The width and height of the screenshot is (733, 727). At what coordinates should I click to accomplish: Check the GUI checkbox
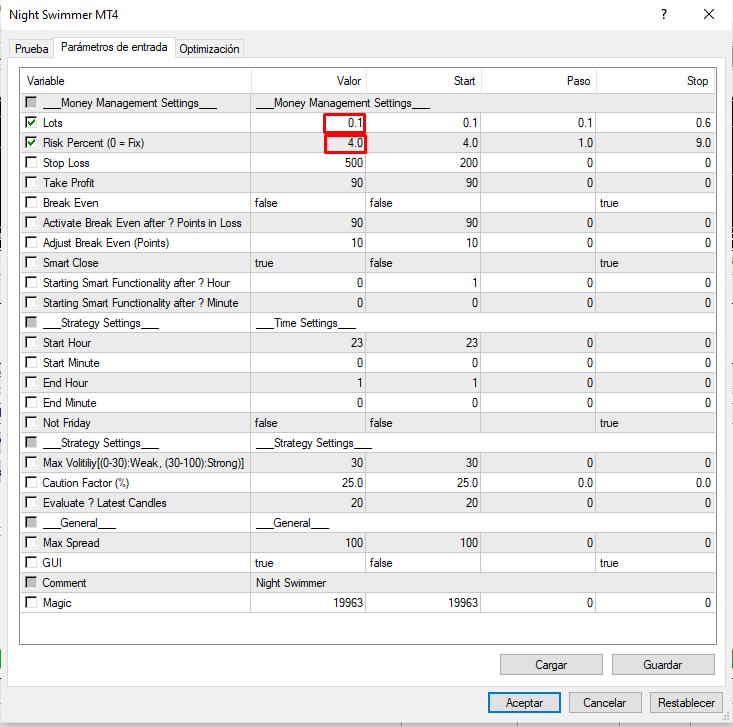point(31,562)
